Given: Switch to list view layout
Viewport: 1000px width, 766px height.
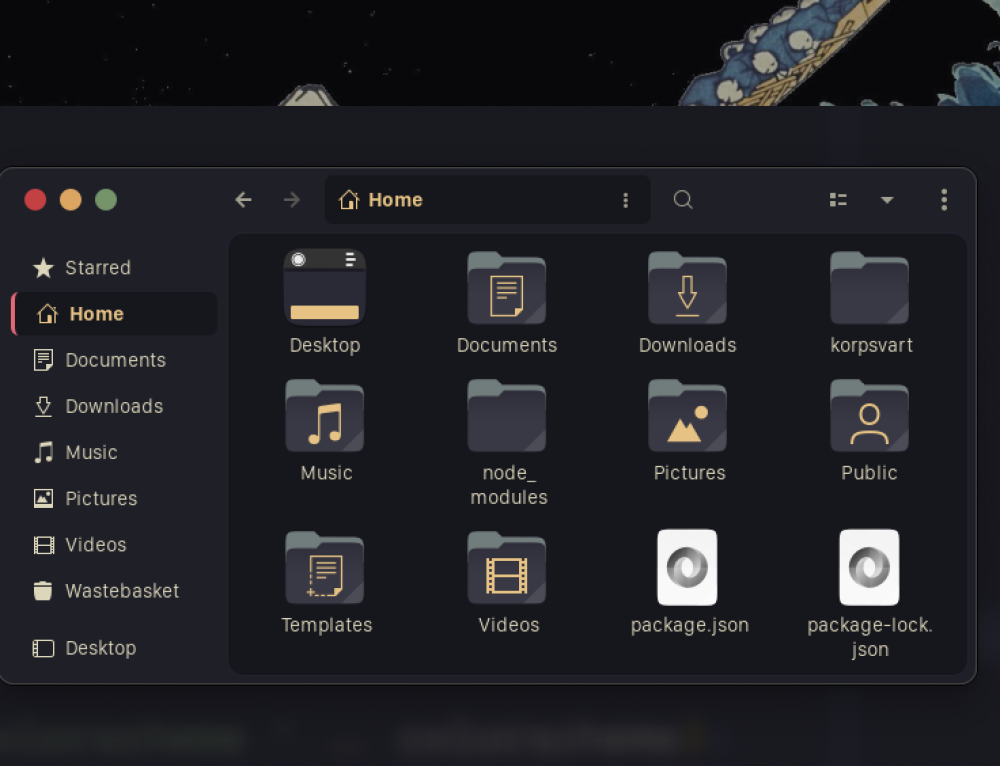Looking at the screenshot, I should click(x=837, y=200).
